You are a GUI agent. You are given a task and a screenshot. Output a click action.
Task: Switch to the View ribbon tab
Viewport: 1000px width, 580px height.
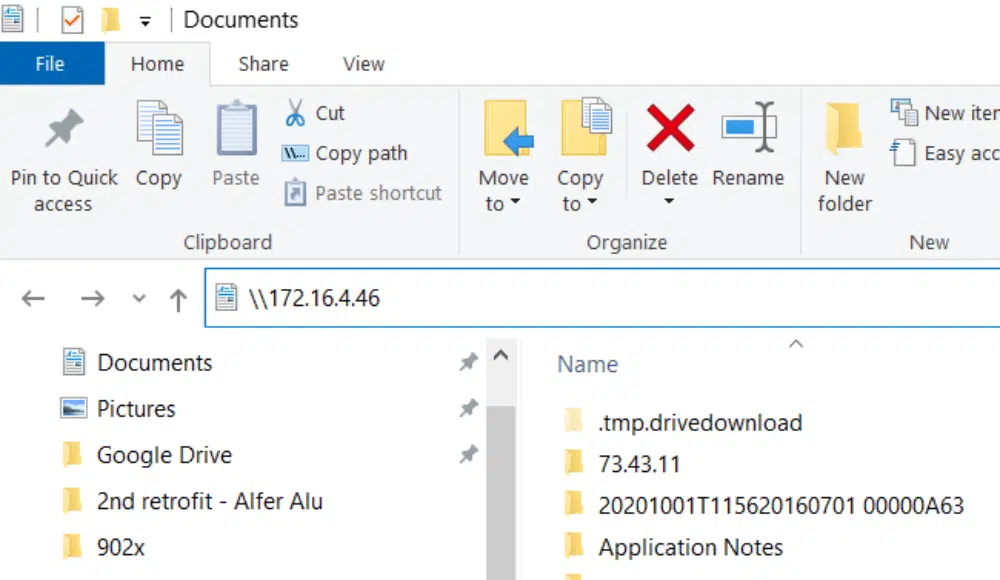(364, 64)
